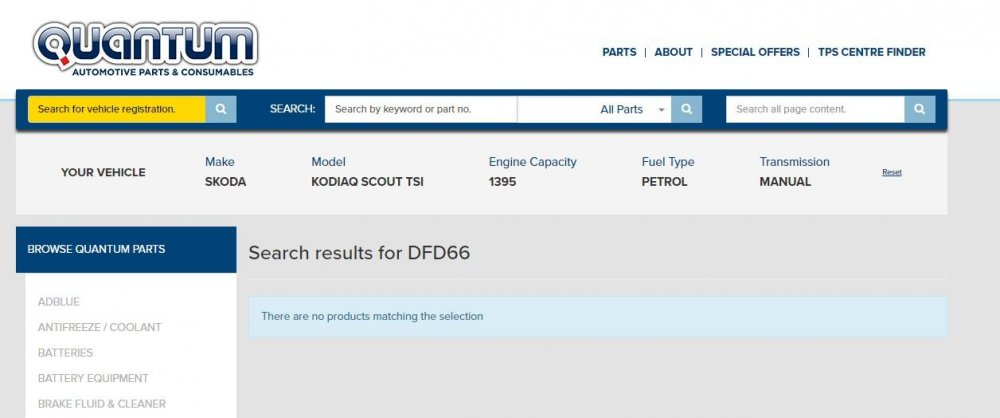Open TPS CENTRE FINDER
The image size is (1000, 418).
(872, 52)
